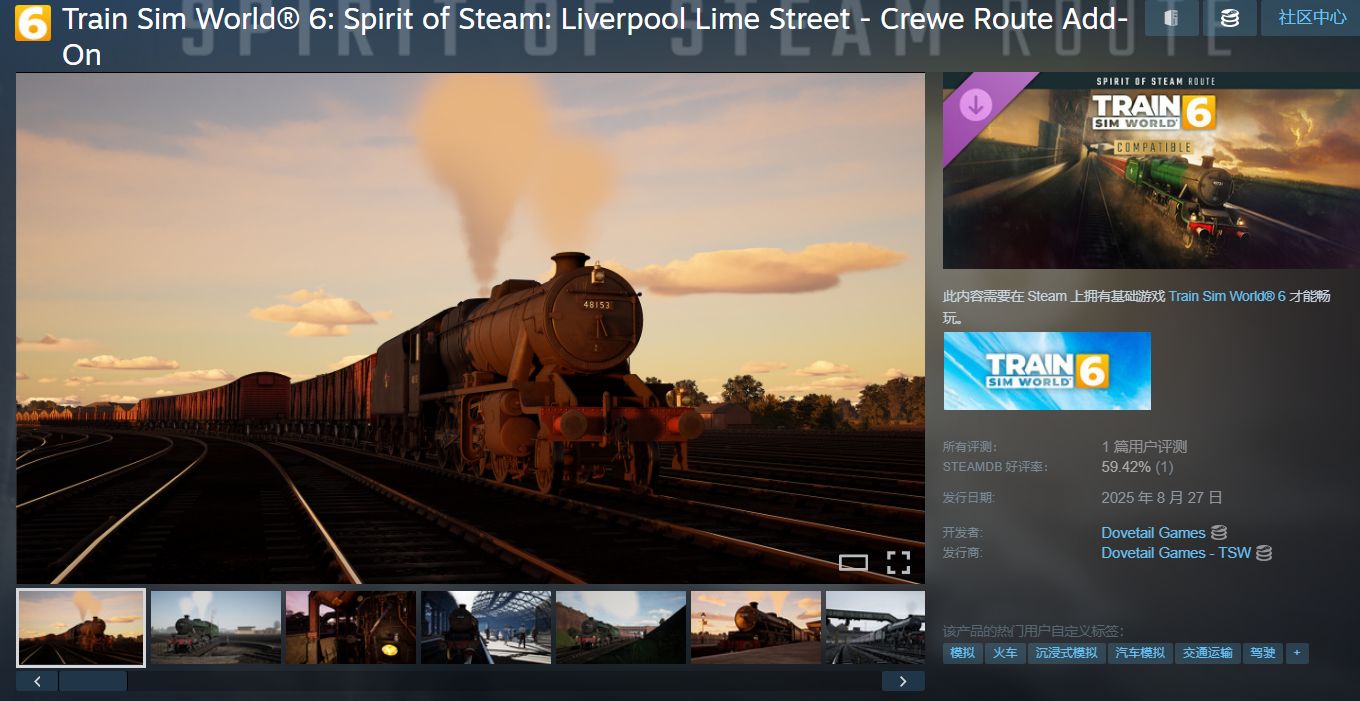Select the locomotive cab firebox thumbnail

pyautogui.click(x=351, y=627)
